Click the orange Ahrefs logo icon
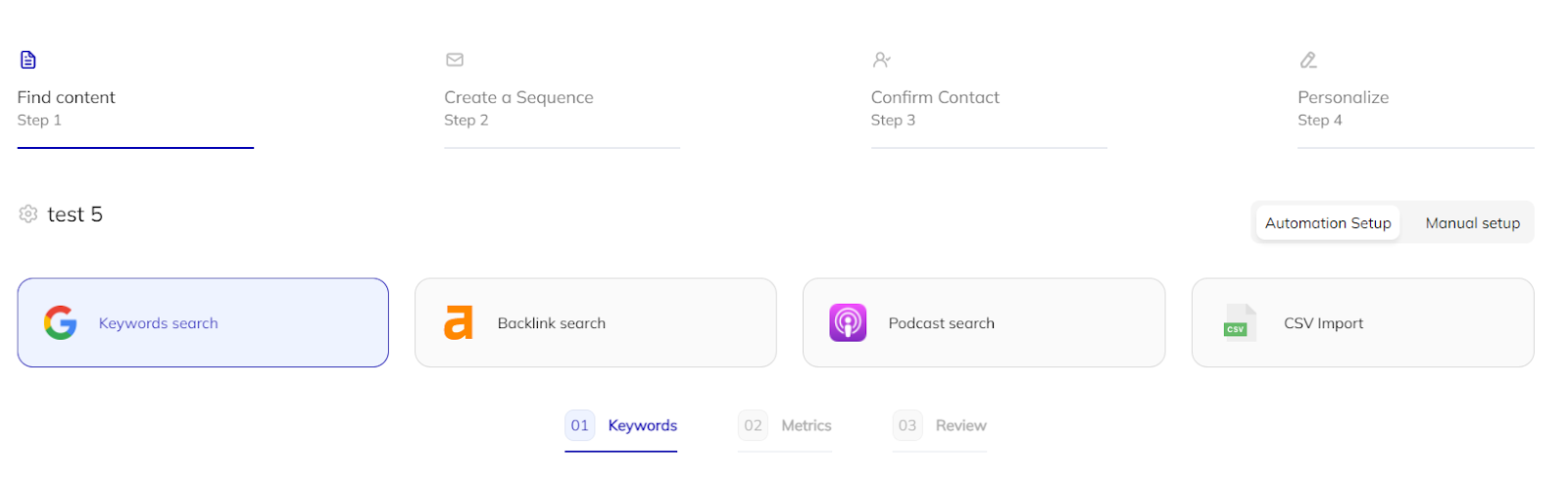 458,322
